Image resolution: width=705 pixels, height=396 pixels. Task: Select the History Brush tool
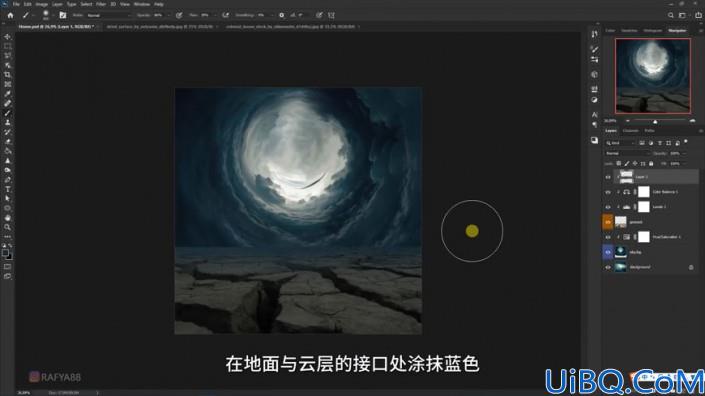(8, 132)
